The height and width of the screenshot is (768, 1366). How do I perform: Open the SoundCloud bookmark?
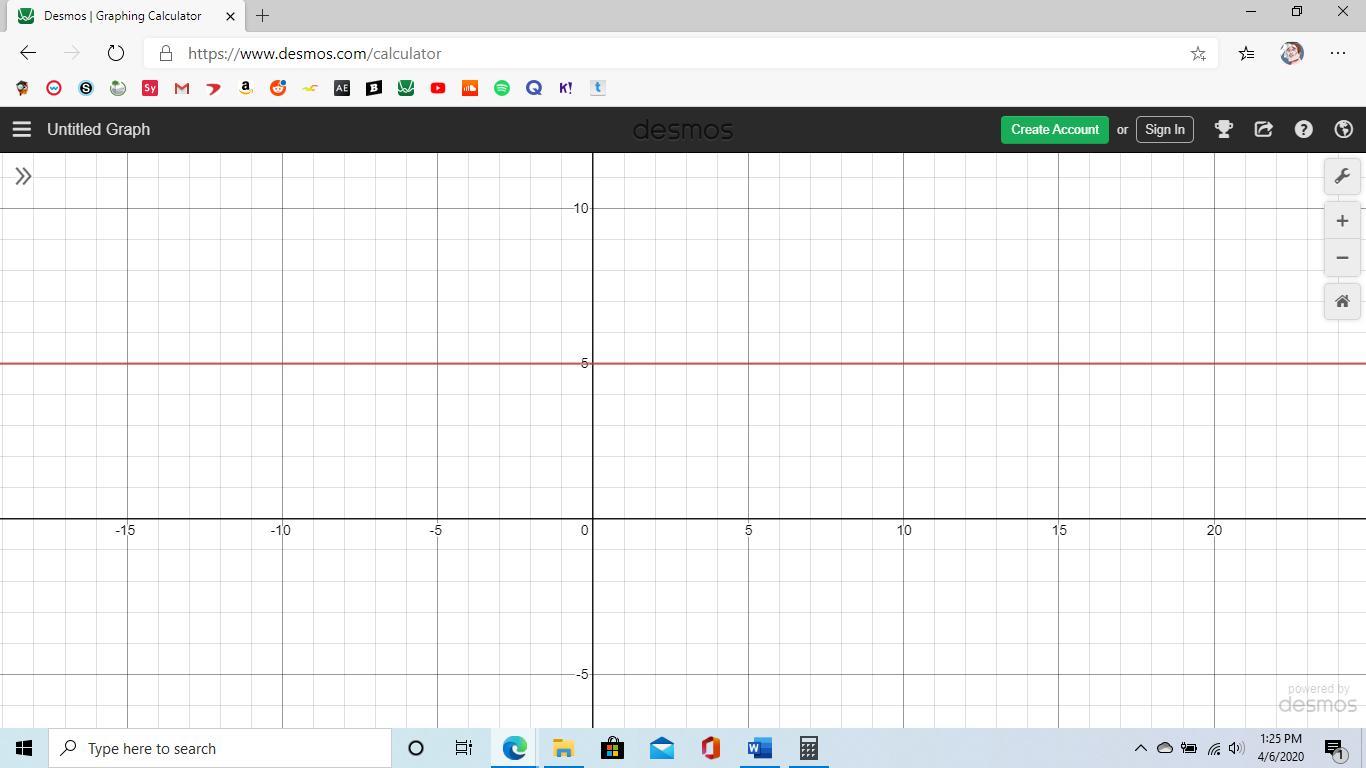click(x=470, y=88)
